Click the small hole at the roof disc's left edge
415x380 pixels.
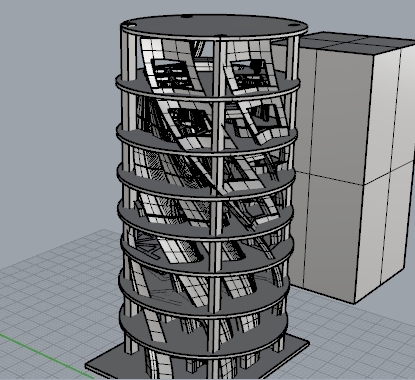point(132,25)
